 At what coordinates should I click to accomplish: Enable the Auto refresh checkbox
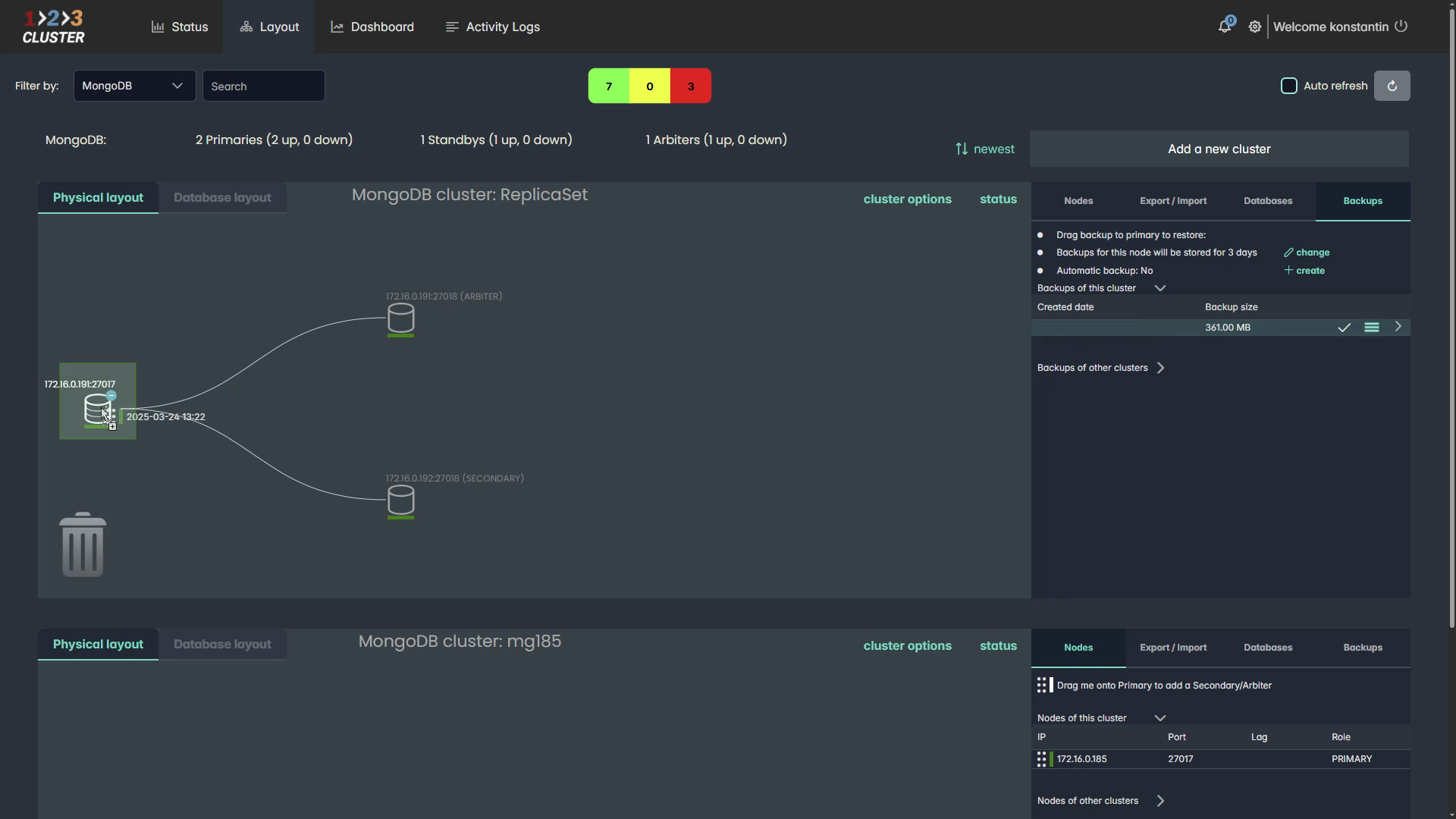tap(1288, 86)
